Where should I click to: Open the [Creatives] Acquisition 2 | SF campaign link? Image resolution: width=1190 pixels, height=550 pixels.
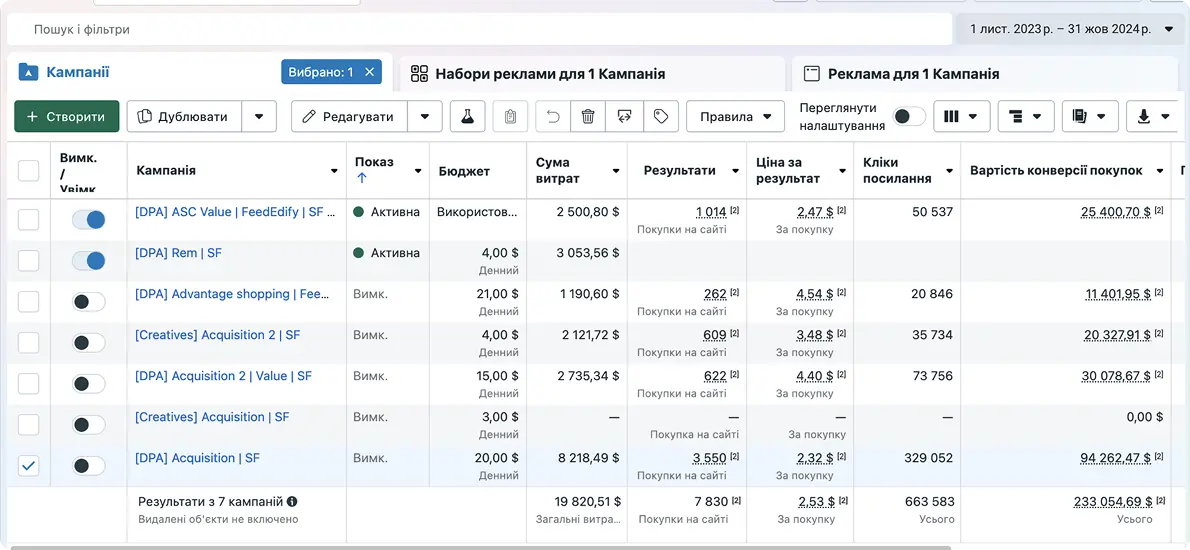[217, 335]
